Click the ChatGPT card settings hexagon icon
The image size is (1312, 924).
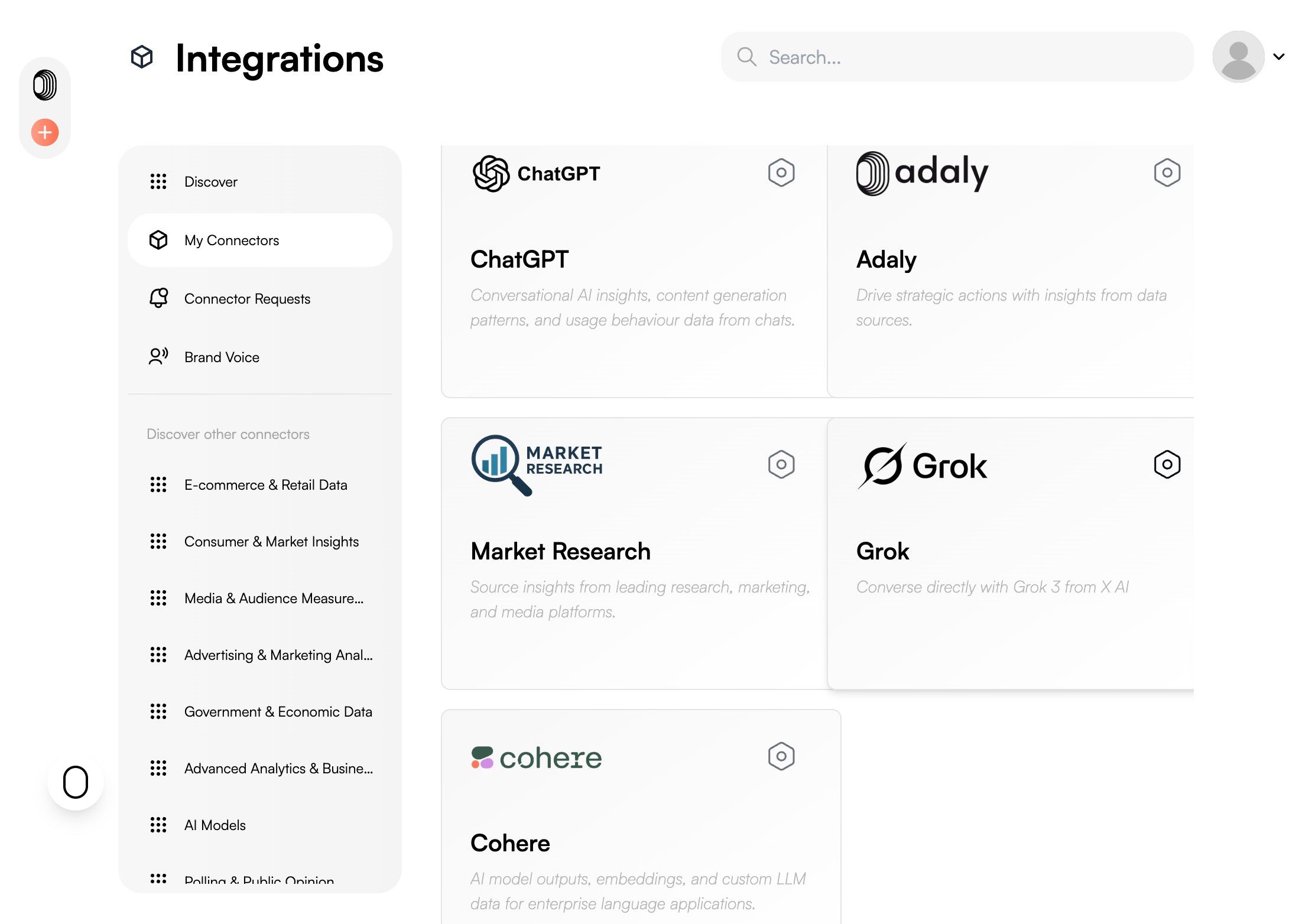pos(781,173)
